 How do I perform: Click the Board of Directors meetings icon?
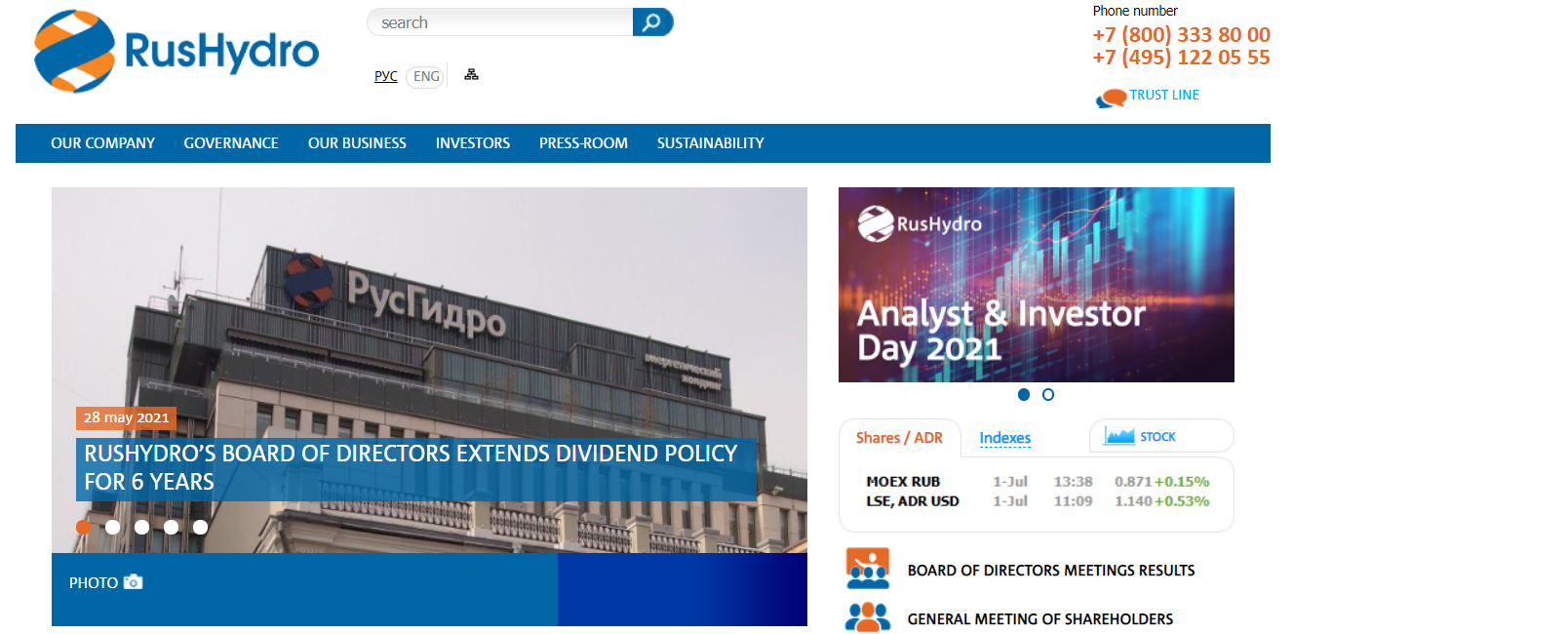click(x=868, y=570)
